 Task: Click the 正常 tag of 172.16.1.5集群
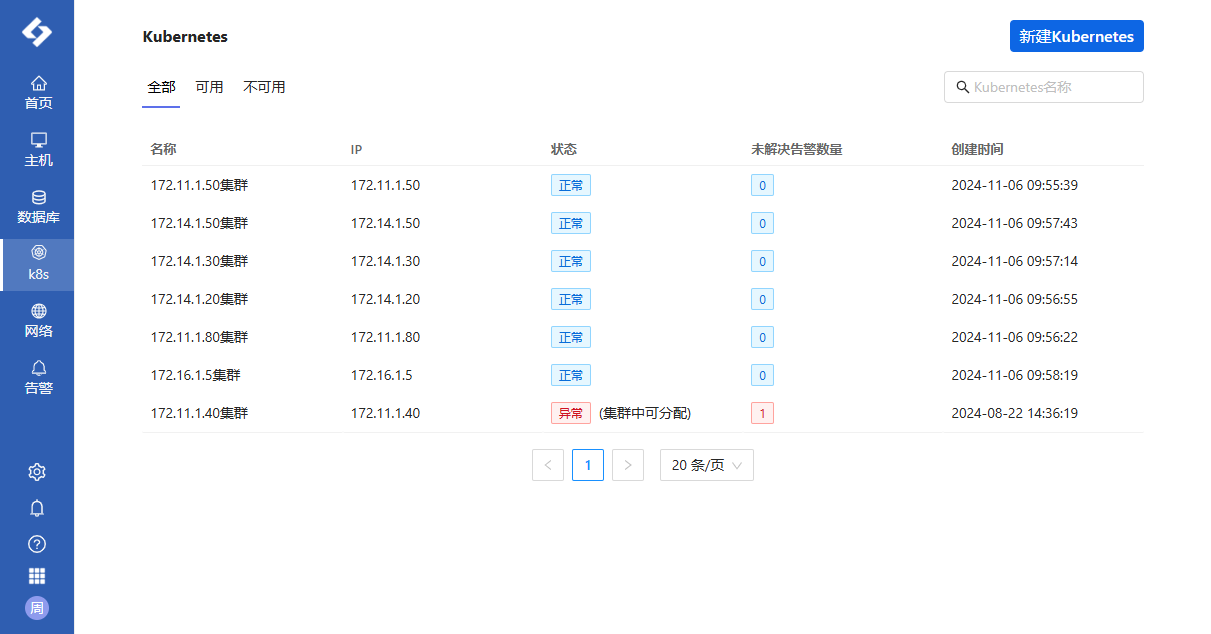coord(571,375)
